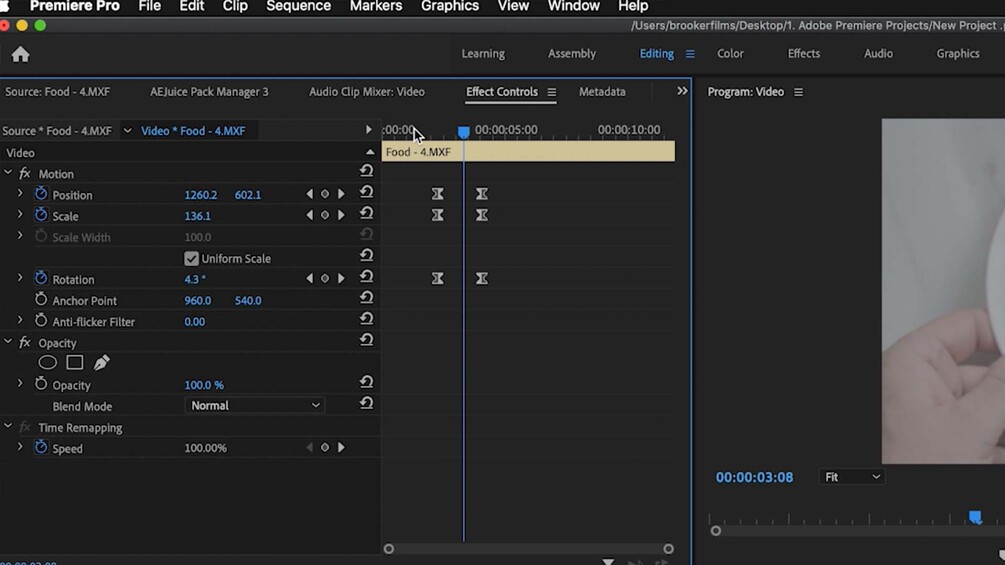
Task: Add or remove a Position keyframe
Action: (x=325, y=194)
